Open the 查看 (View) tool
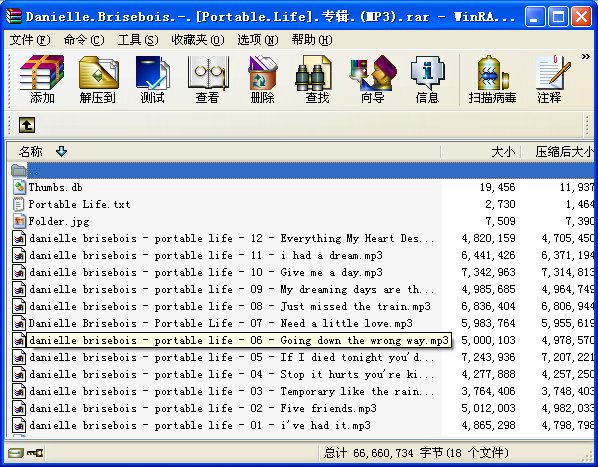Screen dimensions: 598x467 pyautogui.click(x=208, y=79)
